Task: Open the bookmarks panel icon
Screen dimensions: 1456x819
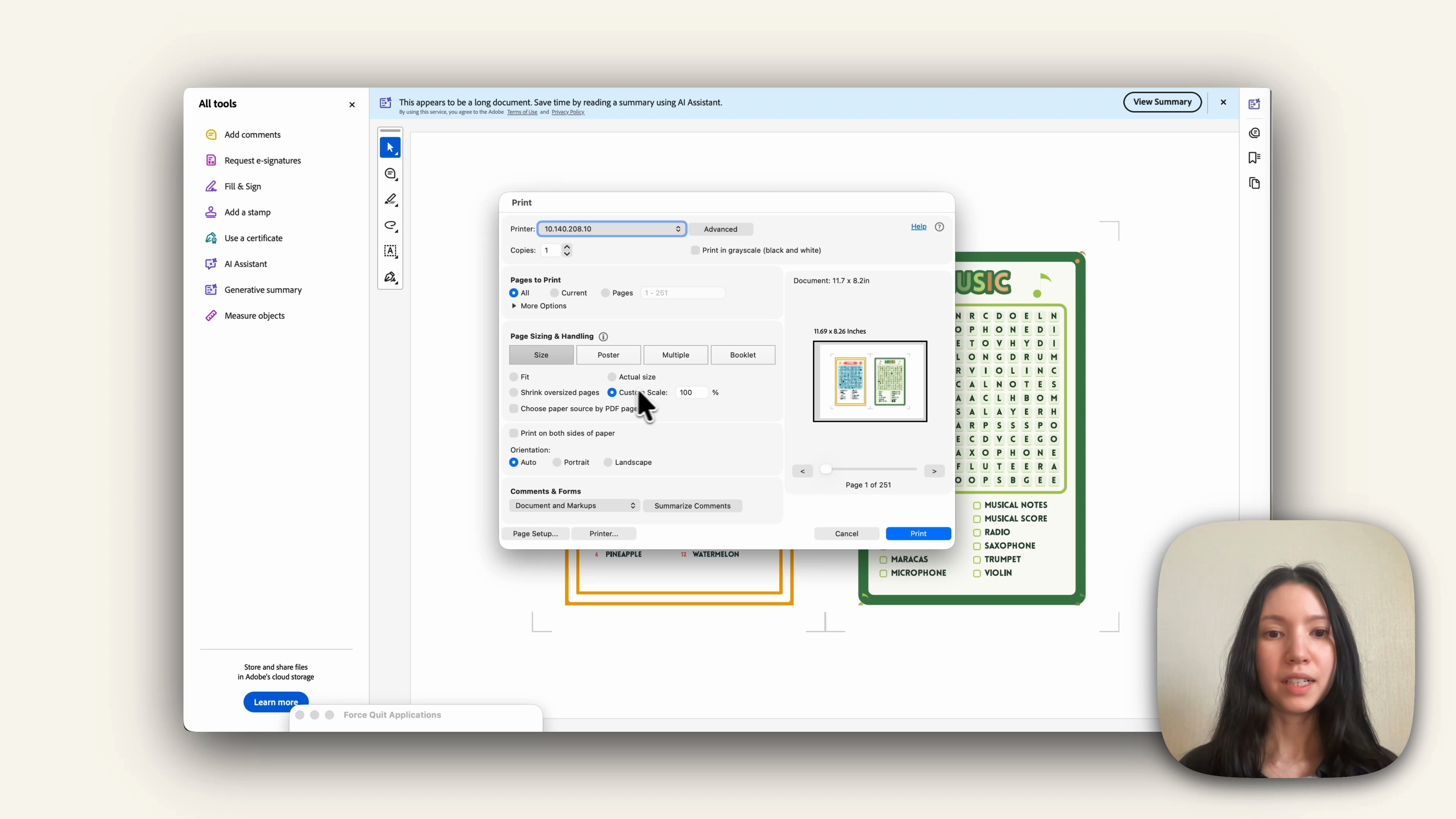Action: [1254, 158]
